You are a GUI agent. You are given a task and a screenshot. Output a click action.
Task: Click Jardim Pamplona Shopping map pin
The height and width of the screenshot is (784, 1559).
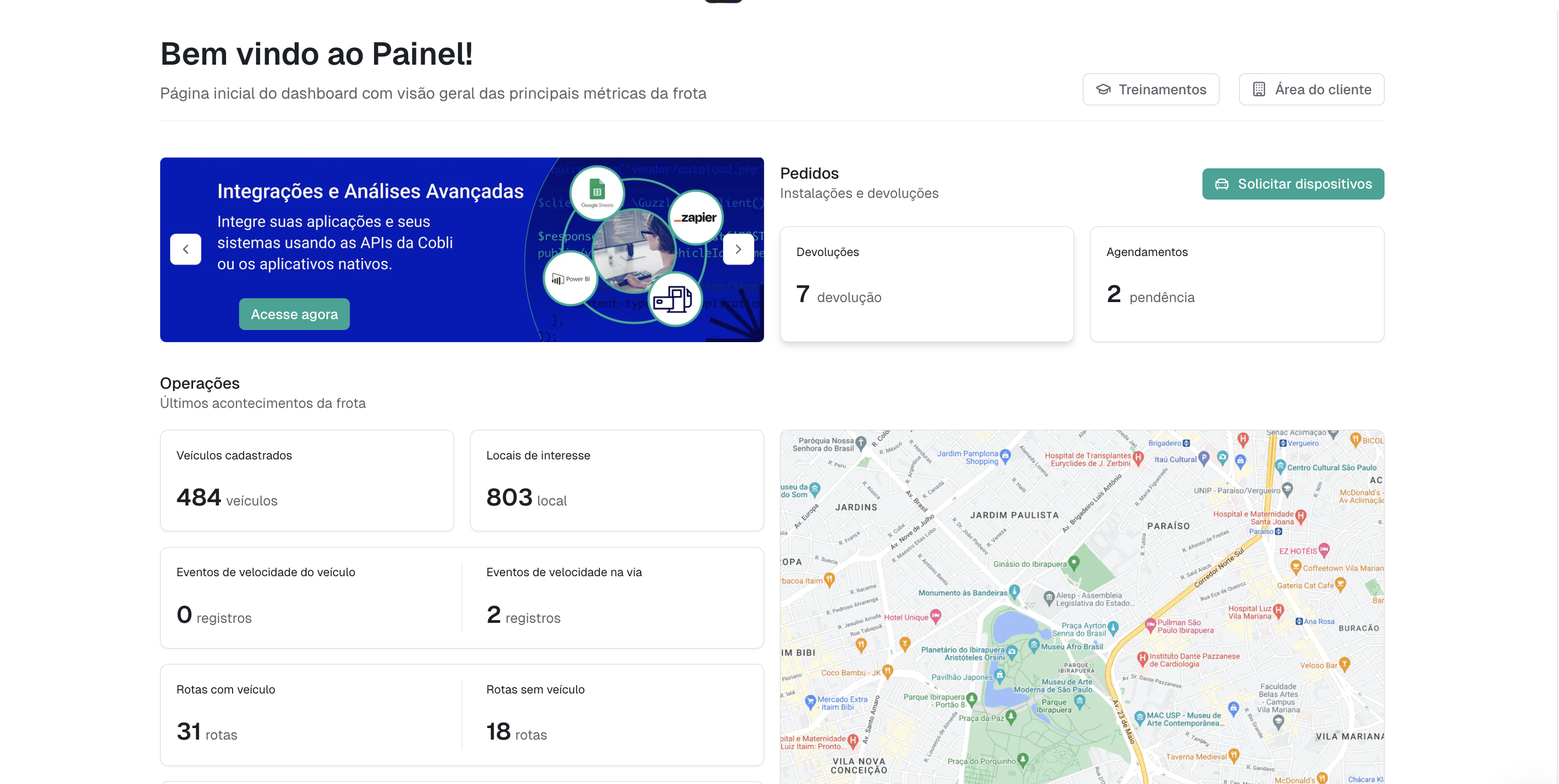(x=1006, y=456)
